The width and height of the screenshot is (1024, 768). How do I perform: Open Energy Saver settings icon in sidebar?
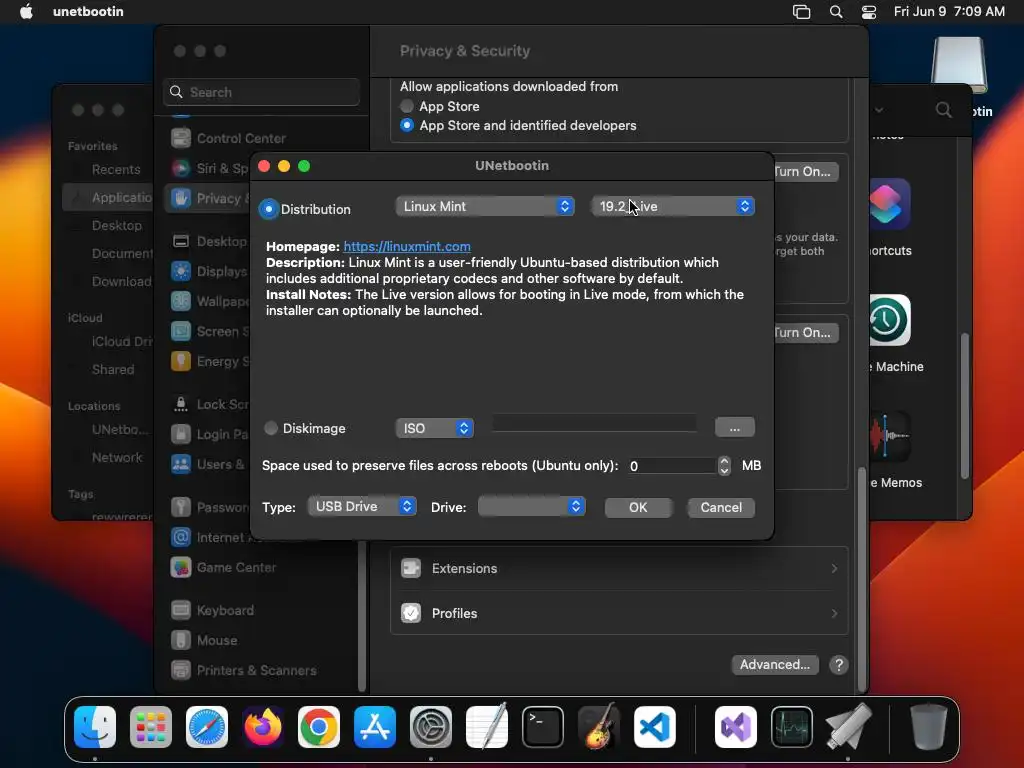pyautogui.click(x=181, y=361)
